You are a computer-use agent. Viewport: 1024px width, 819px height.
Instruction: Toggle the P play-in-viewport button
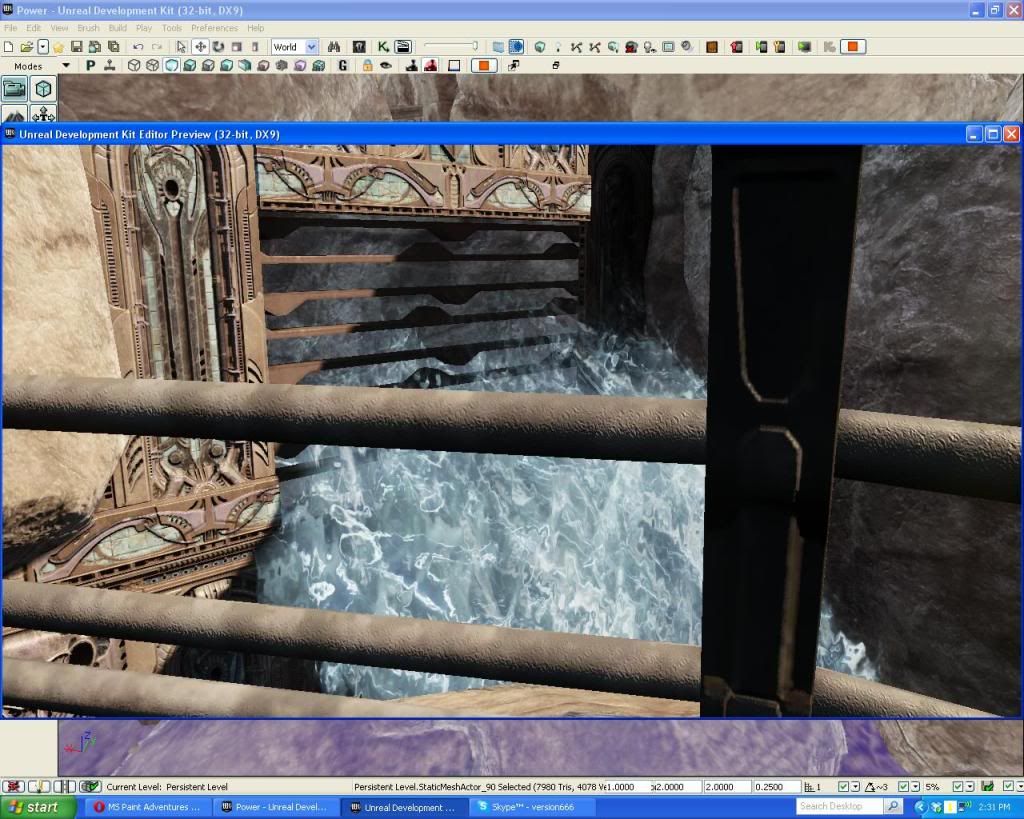coord(90,65)
